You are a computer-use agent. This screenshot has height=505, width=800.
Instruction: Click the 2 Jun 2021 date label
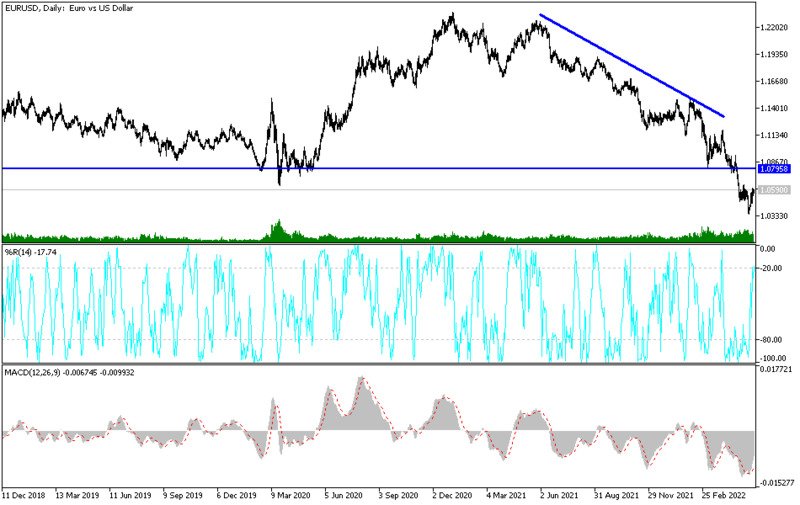[560, 495]
